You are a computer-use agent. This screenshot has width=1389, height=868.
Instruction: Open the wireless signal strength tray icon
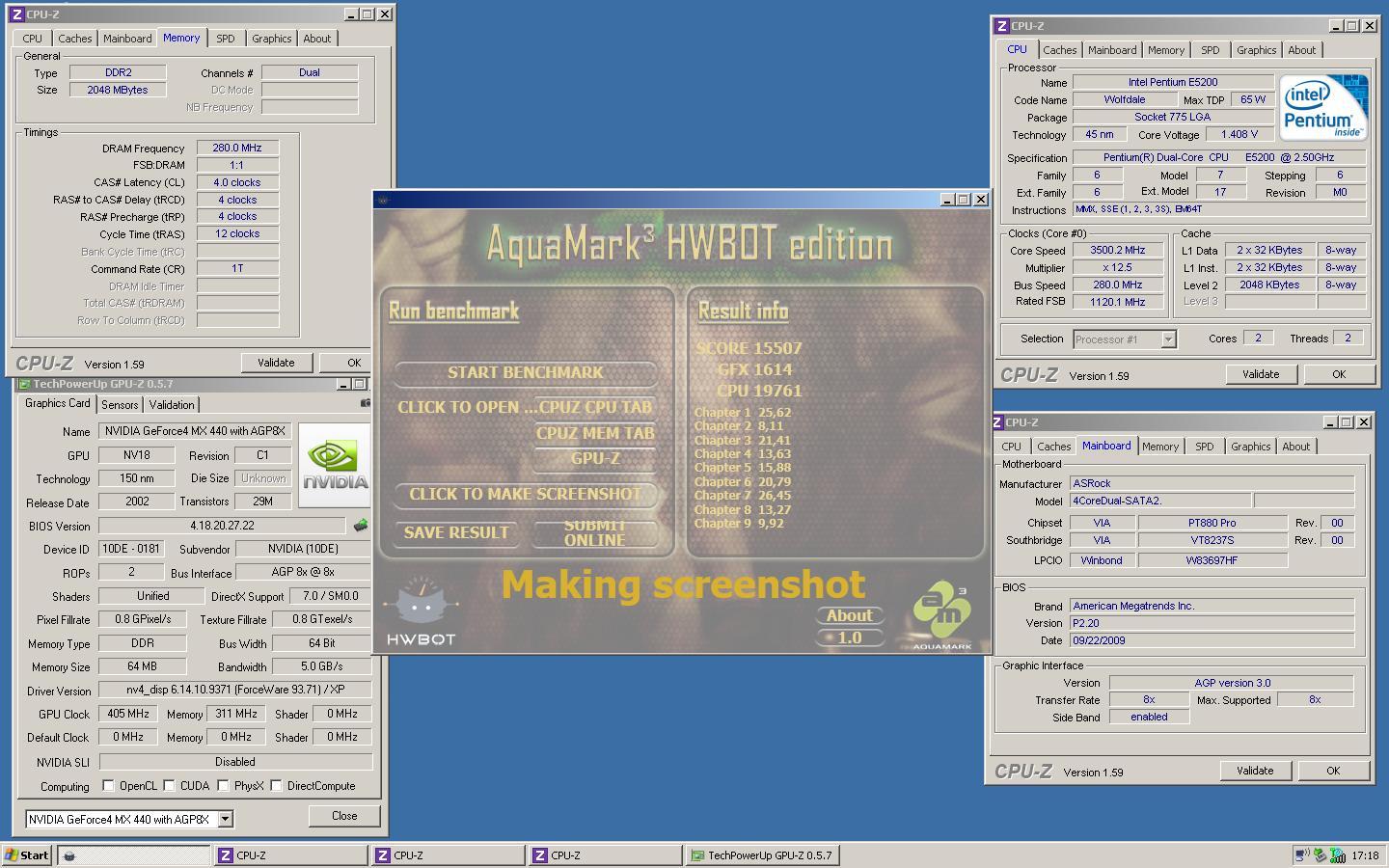(1338, 854)
